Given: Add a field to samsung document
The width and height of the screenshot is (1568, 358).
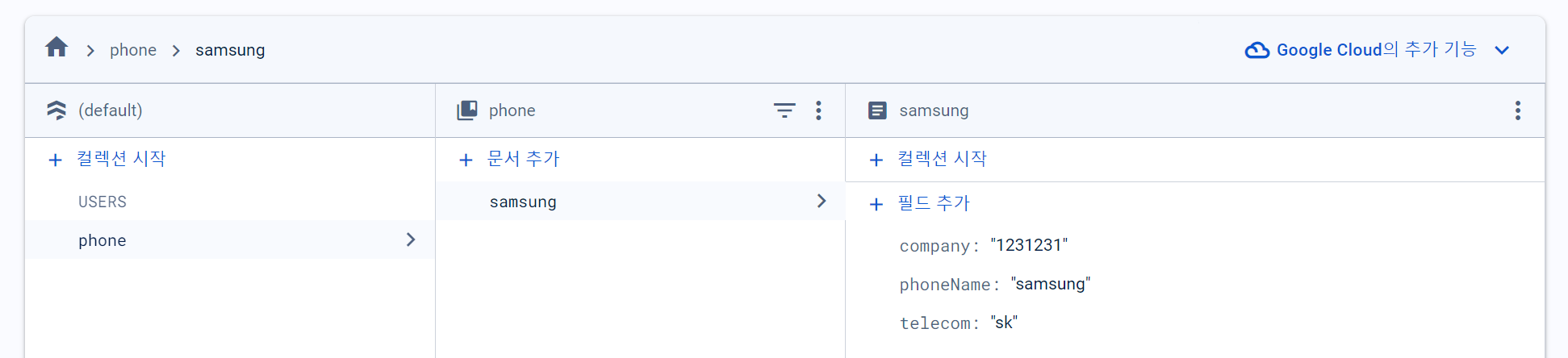Looking at the screenshot, I should (x=919, y=203).
